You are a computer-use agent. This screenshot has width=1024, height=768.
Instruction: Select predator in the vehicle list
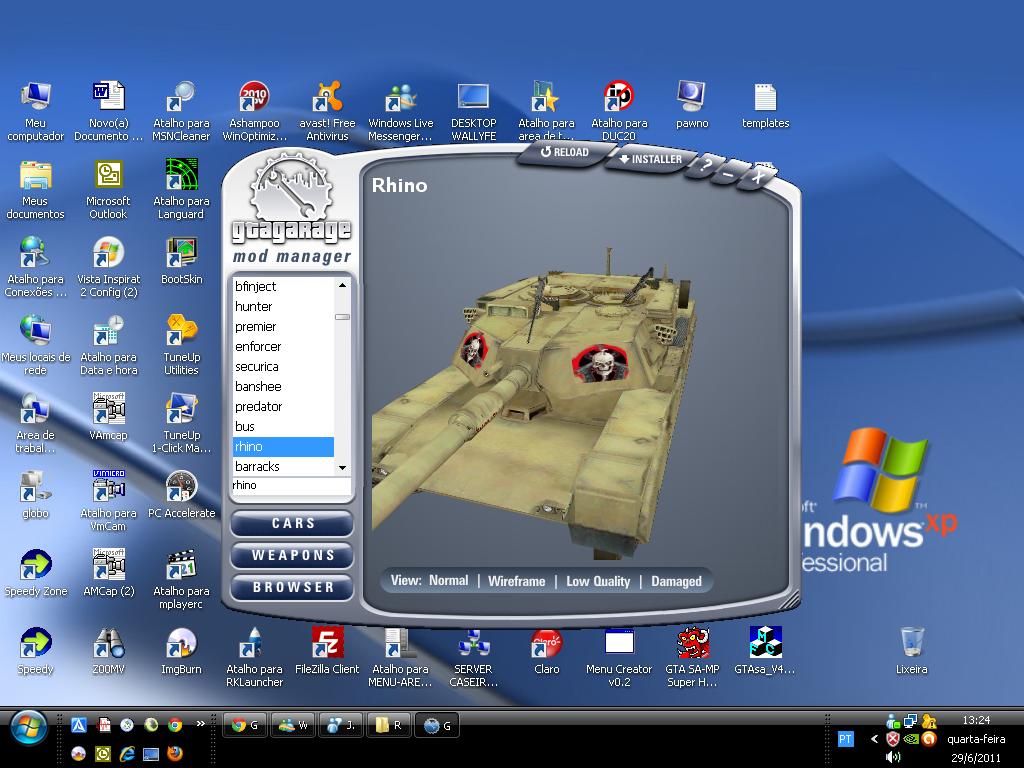[283, 407]
